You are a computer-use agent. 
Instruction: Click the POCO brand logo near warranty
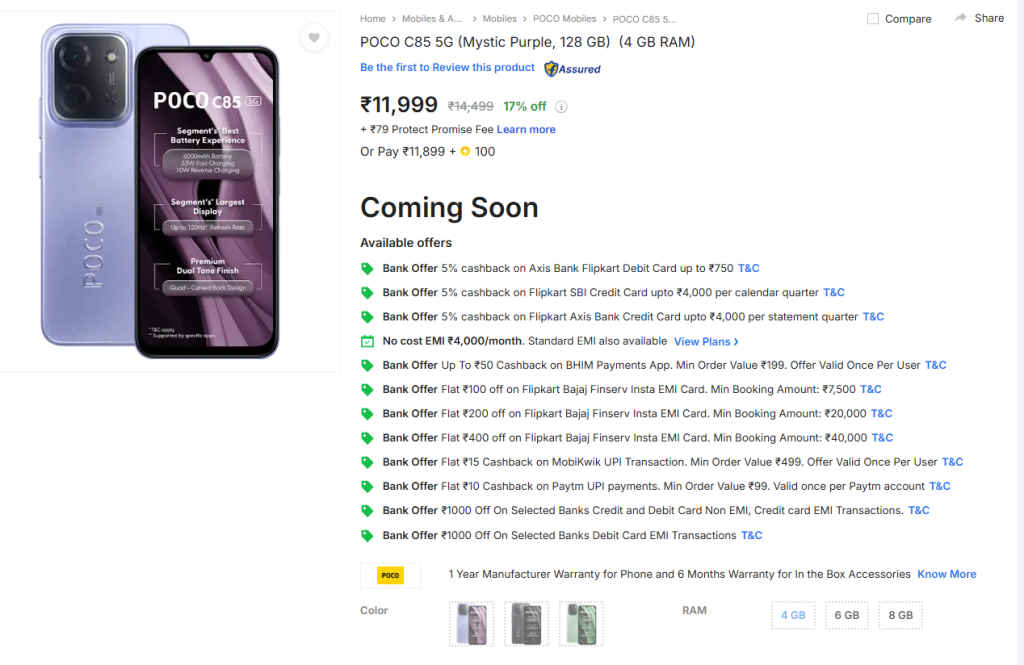390,575
